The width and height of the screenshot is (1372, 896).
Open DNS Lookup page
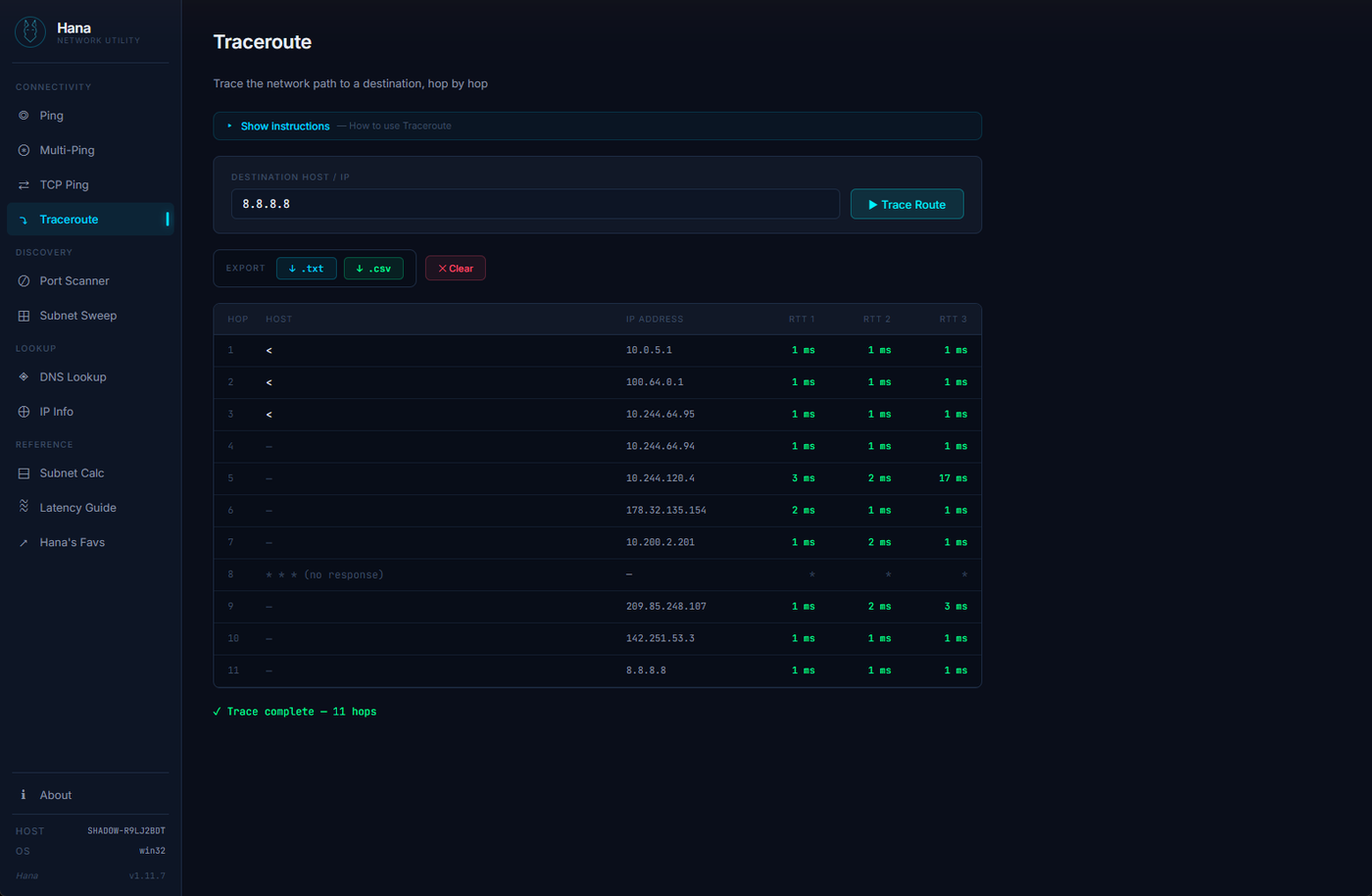[90, 376]
